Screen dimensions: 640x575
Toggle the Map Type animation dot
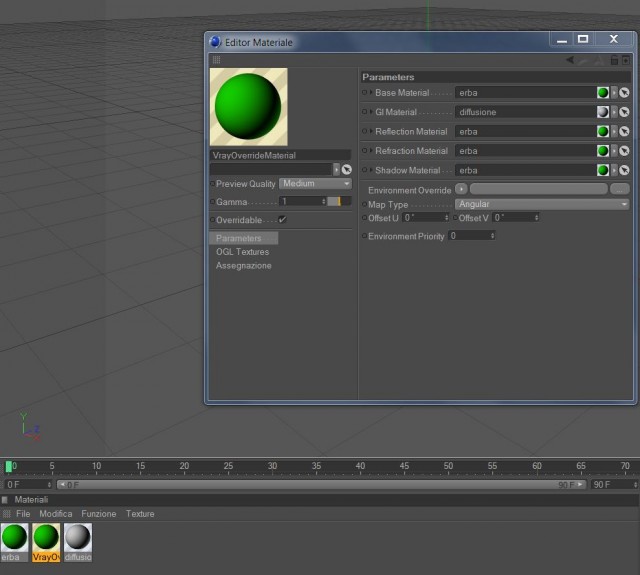coord(364,204)
